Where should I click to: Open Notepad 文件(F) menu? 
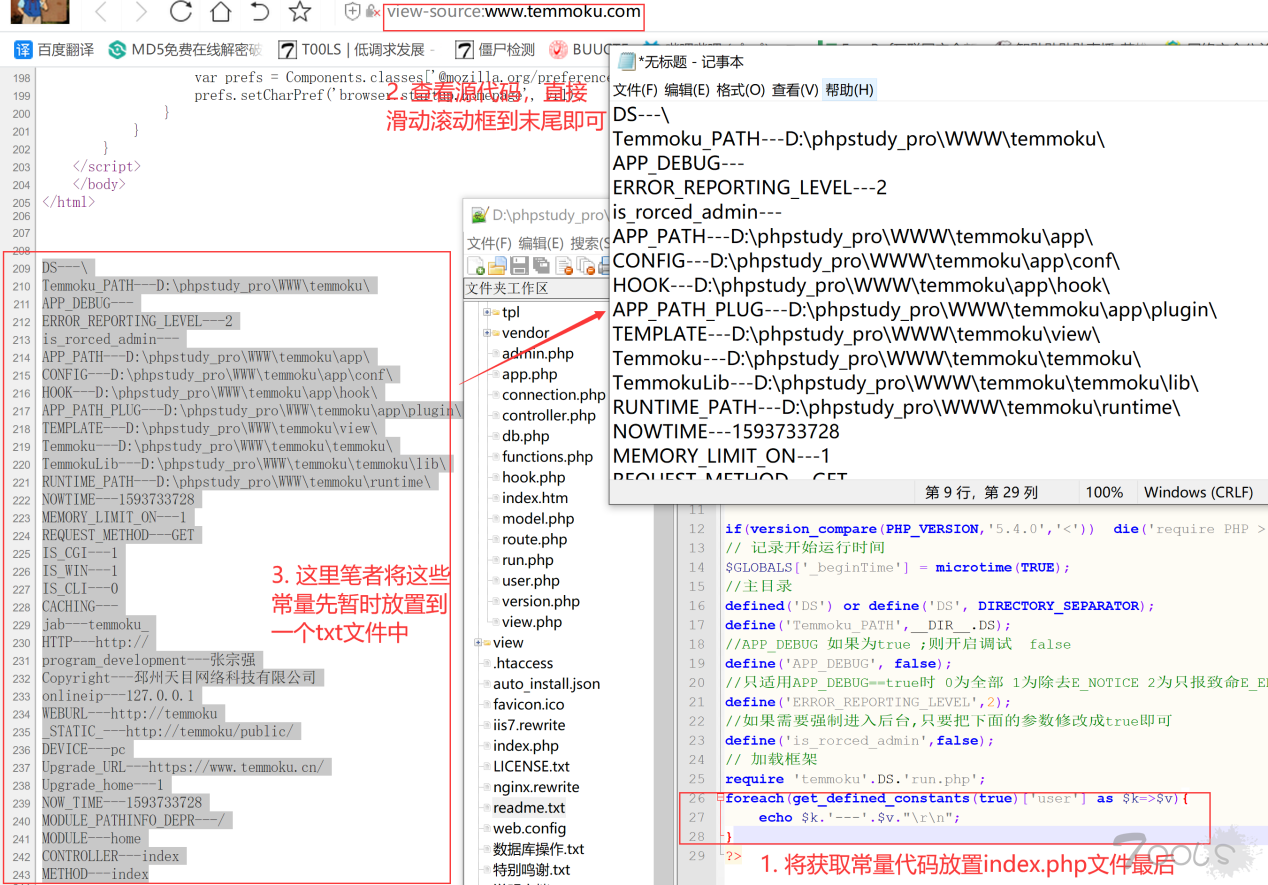pyautogui.click(x=635, y=90)
